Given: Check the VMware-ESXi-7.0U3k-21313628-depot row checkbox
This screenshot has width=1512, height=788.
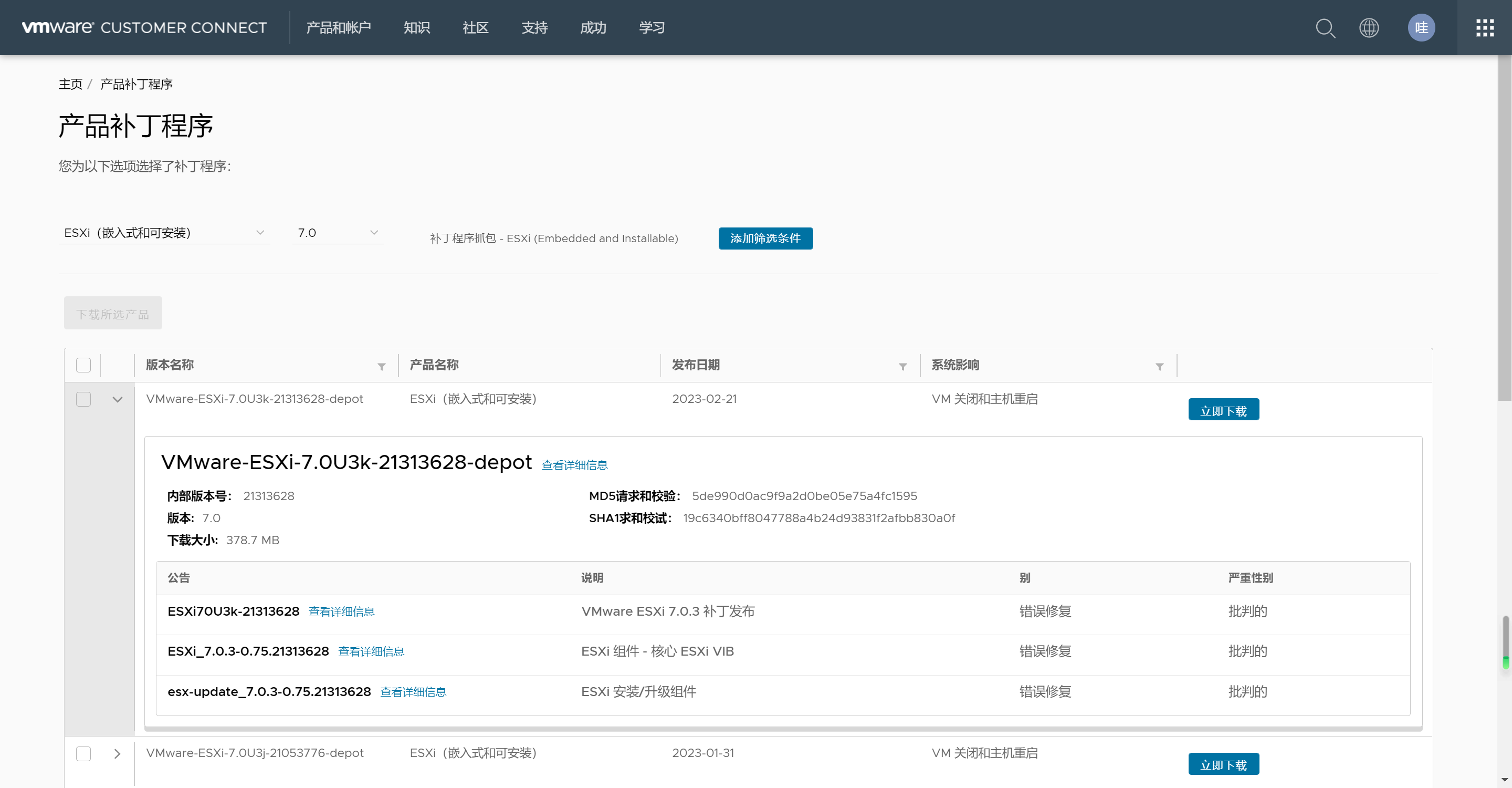Looking at the screenshot, I should tap(83, 399).
